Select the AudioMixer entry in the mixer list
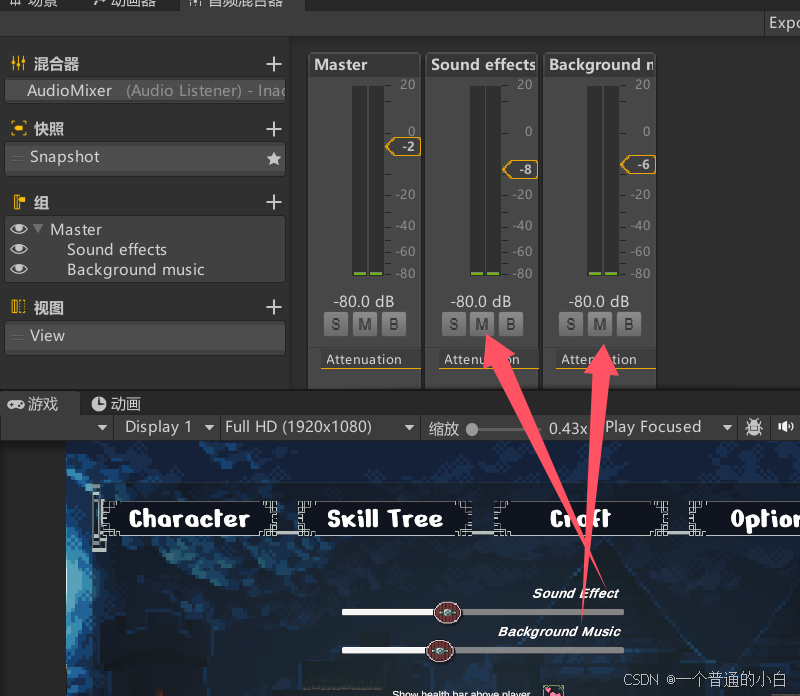The width and height of the screenshot is (800, 696). (x=145, y=90)
